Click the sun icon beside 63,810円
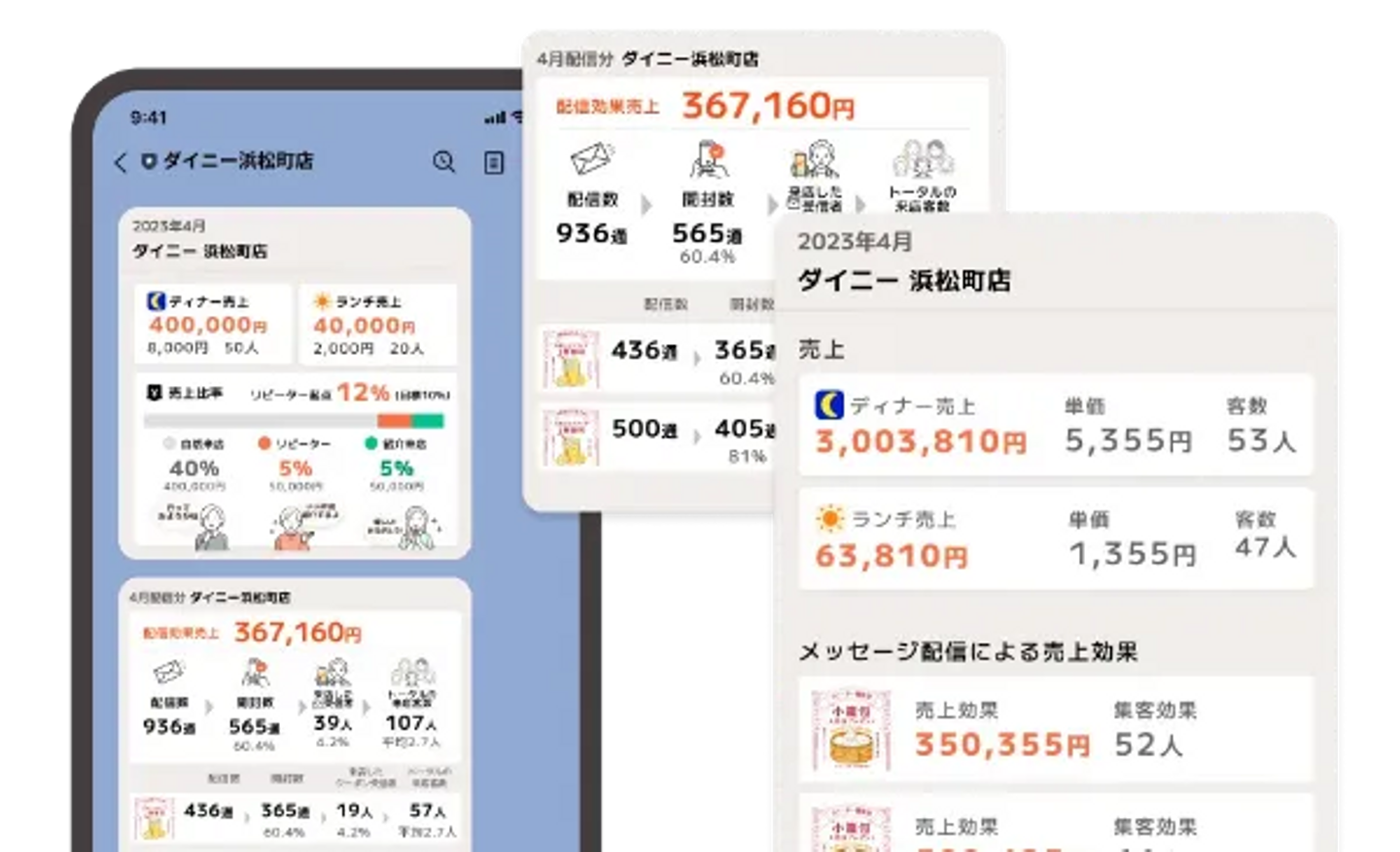Screen dimensions: 1400x852 point(830,519)
